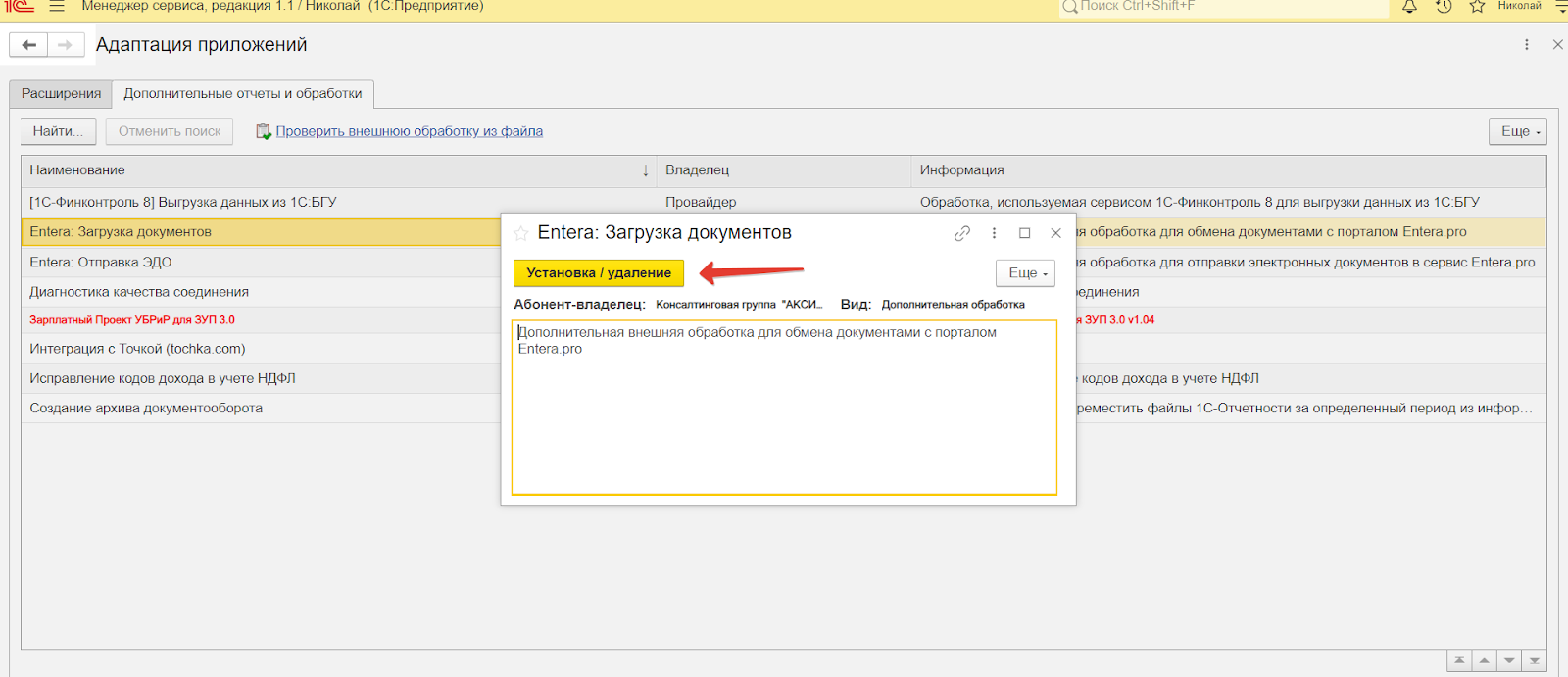Click Дополнительная обработка type value
The height and width of the screenshot is (677, 1568).
(953, 305)
